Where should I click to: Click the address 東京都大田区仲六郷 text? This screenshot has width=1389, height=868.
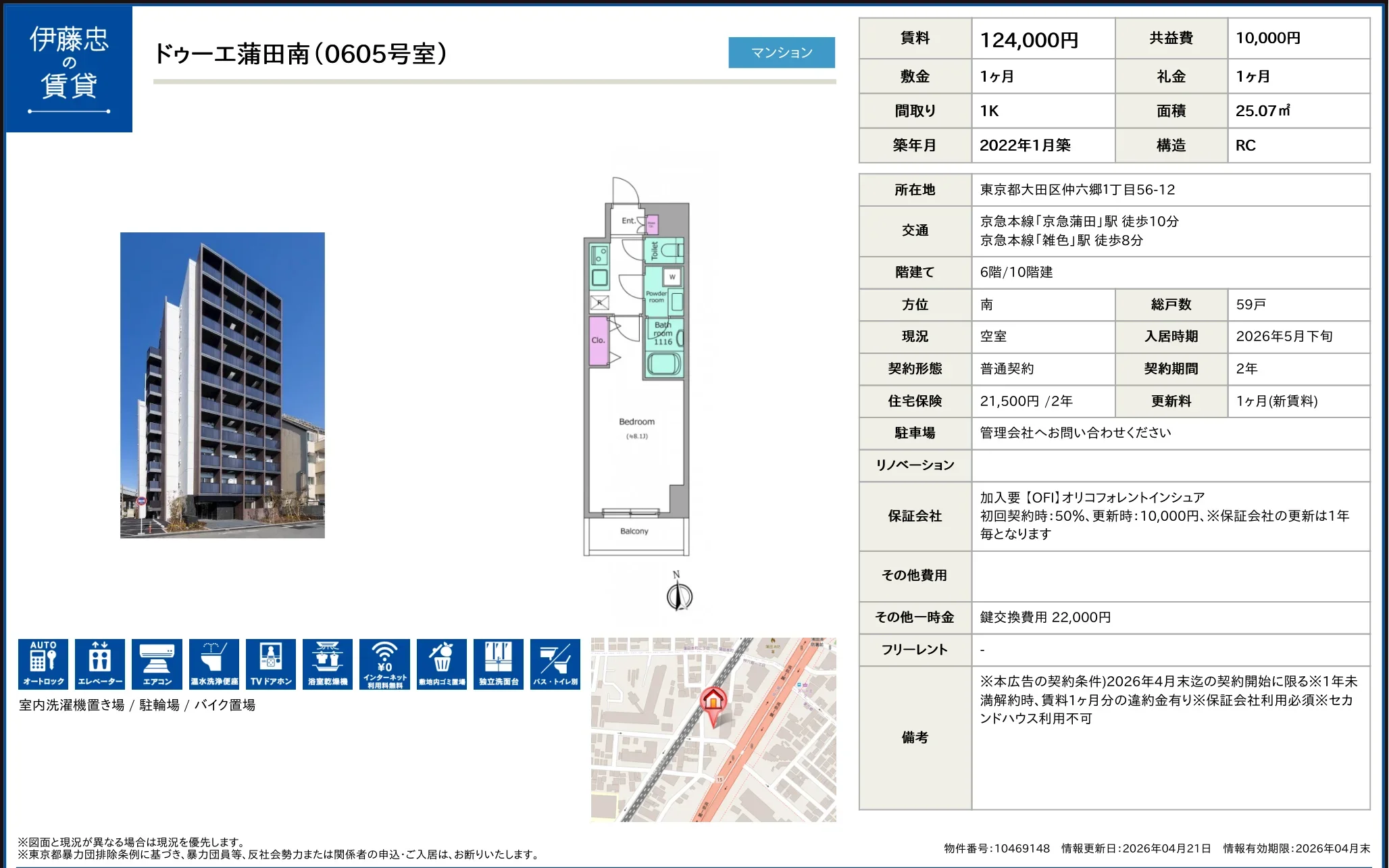tap(1077, 190)
